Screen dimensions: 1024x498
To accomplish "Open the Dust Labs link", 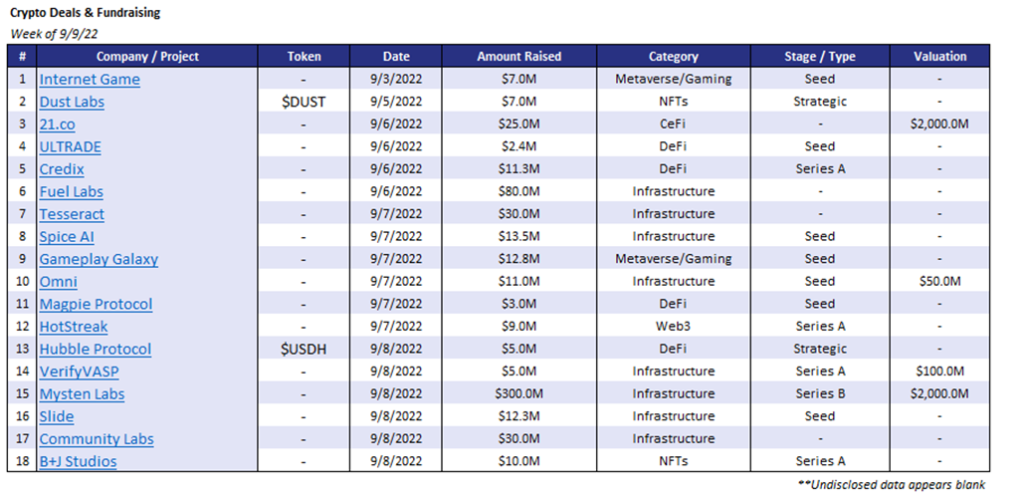I will click(72, 102).
